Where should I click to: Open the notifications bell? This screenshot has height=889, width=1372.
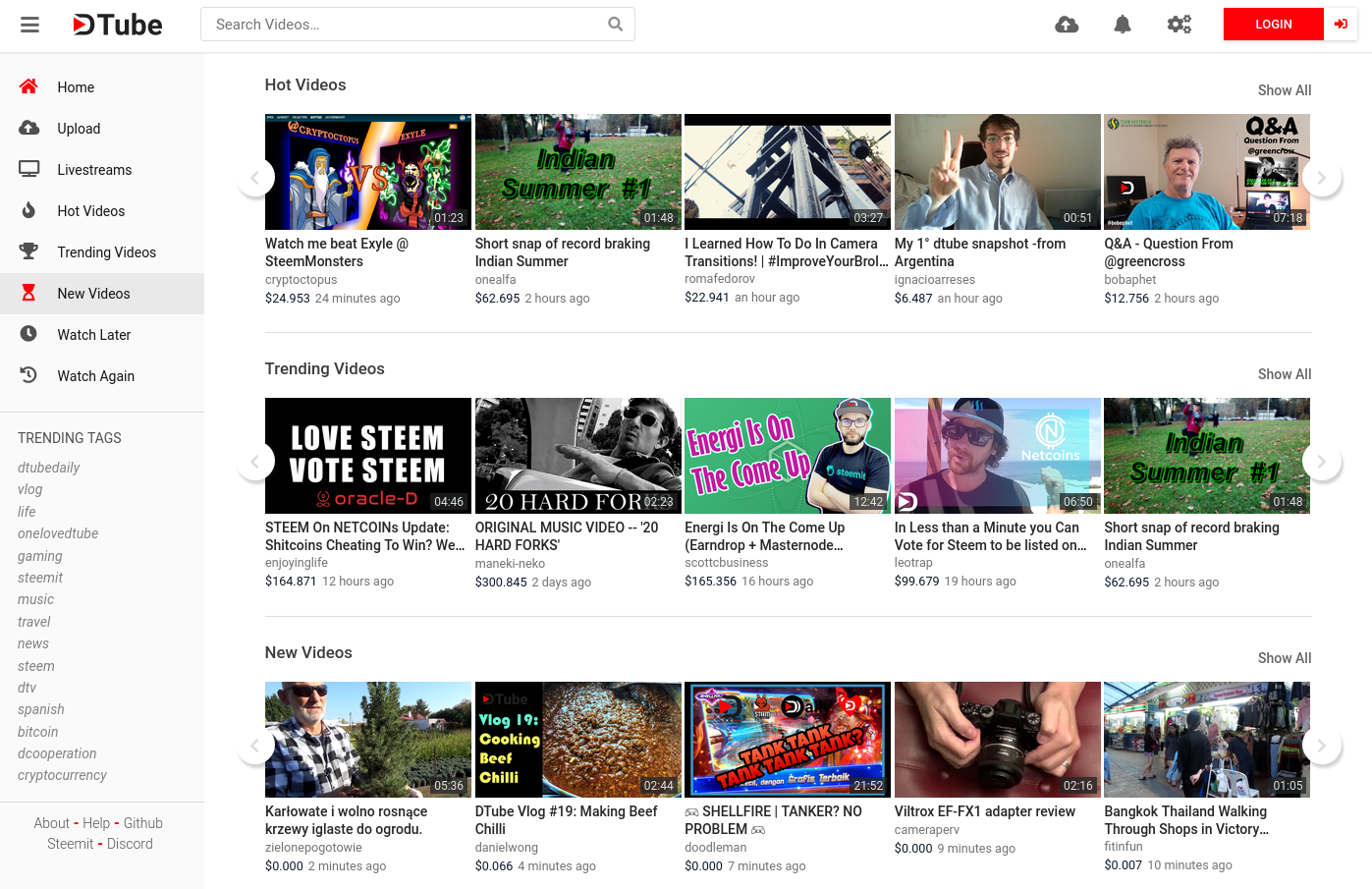point(1123,25)
